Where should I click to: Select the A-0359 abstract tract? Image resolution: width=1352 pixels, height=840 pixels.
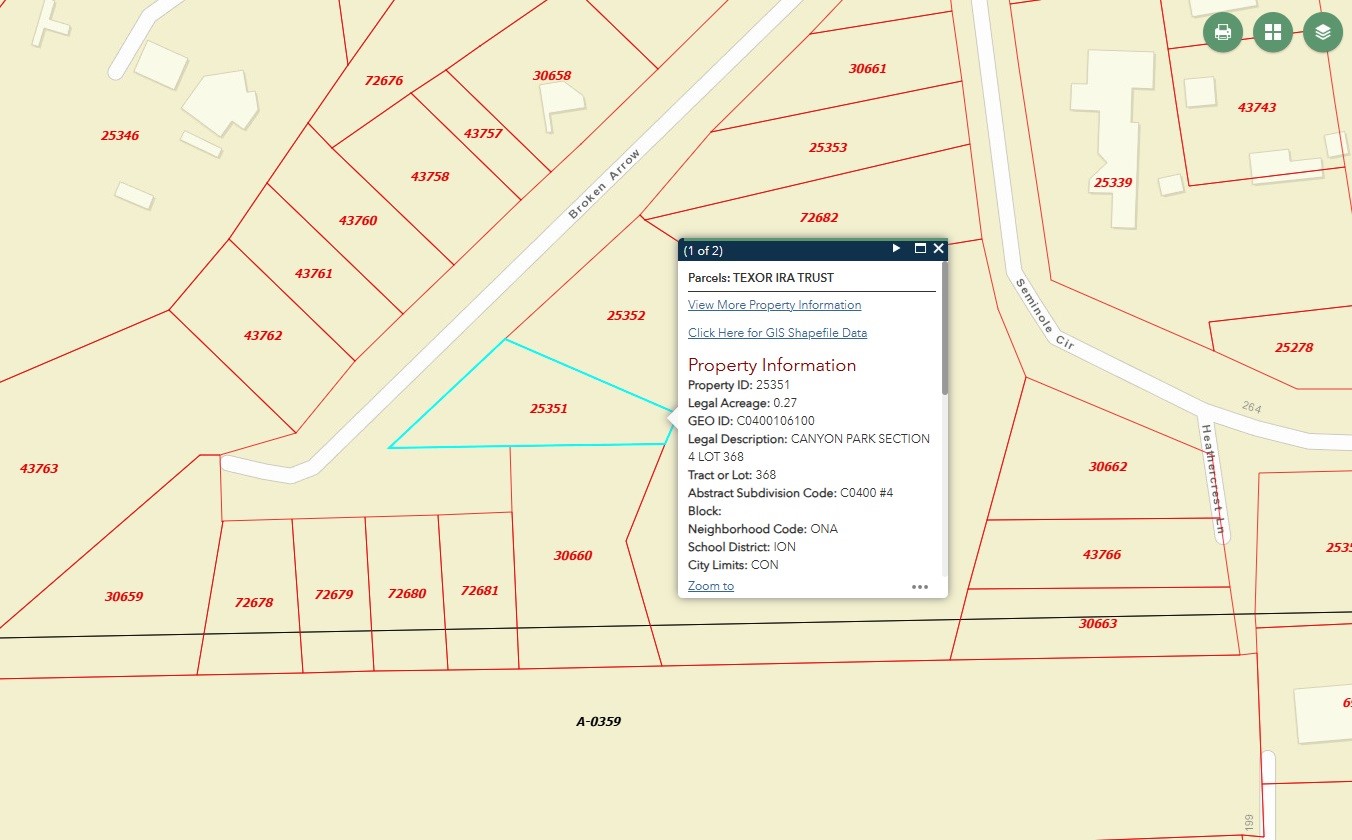(x=599, y=721)
